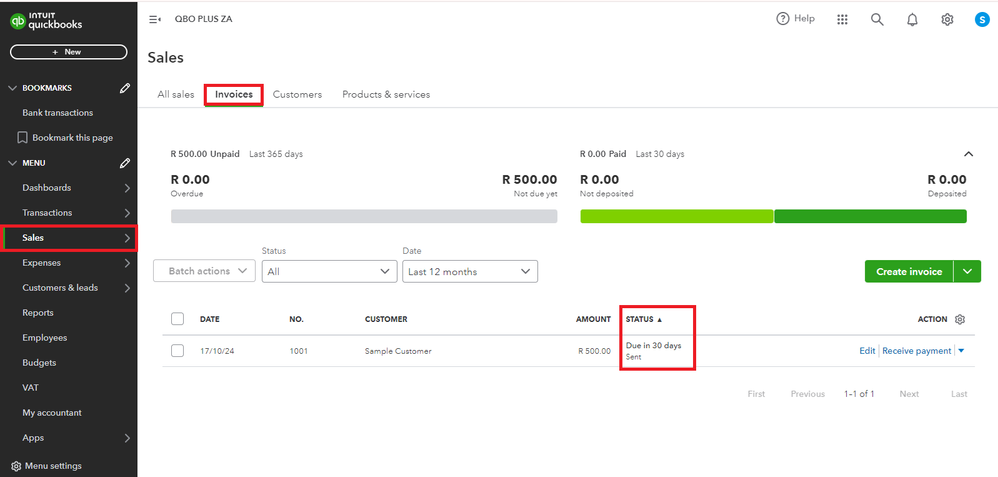The image size is (998, 477).
Task: Open the settings gear in header
Action: (947, 19)
